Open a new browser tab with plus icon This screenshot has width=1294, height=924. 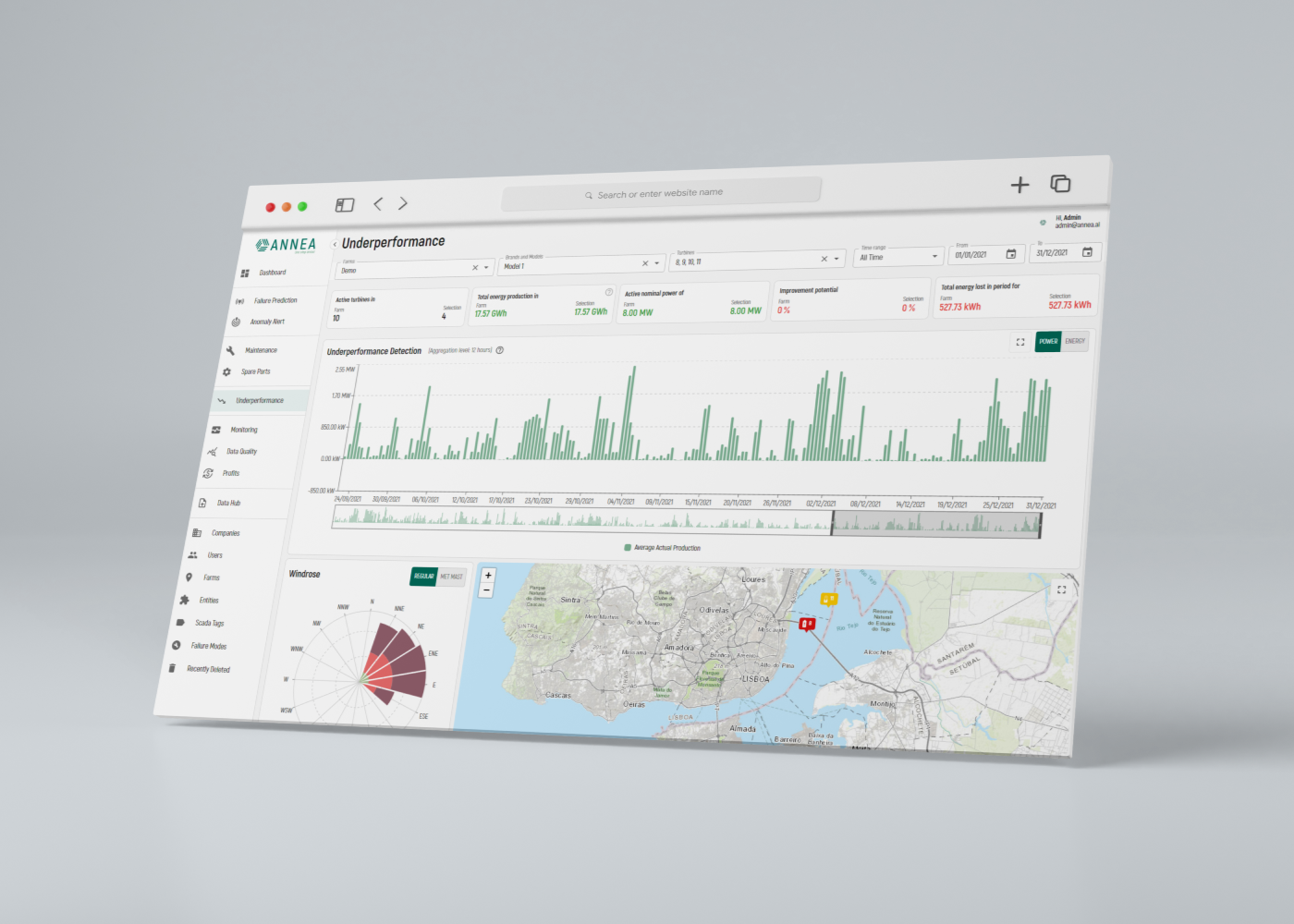[x=1019, y=185]
